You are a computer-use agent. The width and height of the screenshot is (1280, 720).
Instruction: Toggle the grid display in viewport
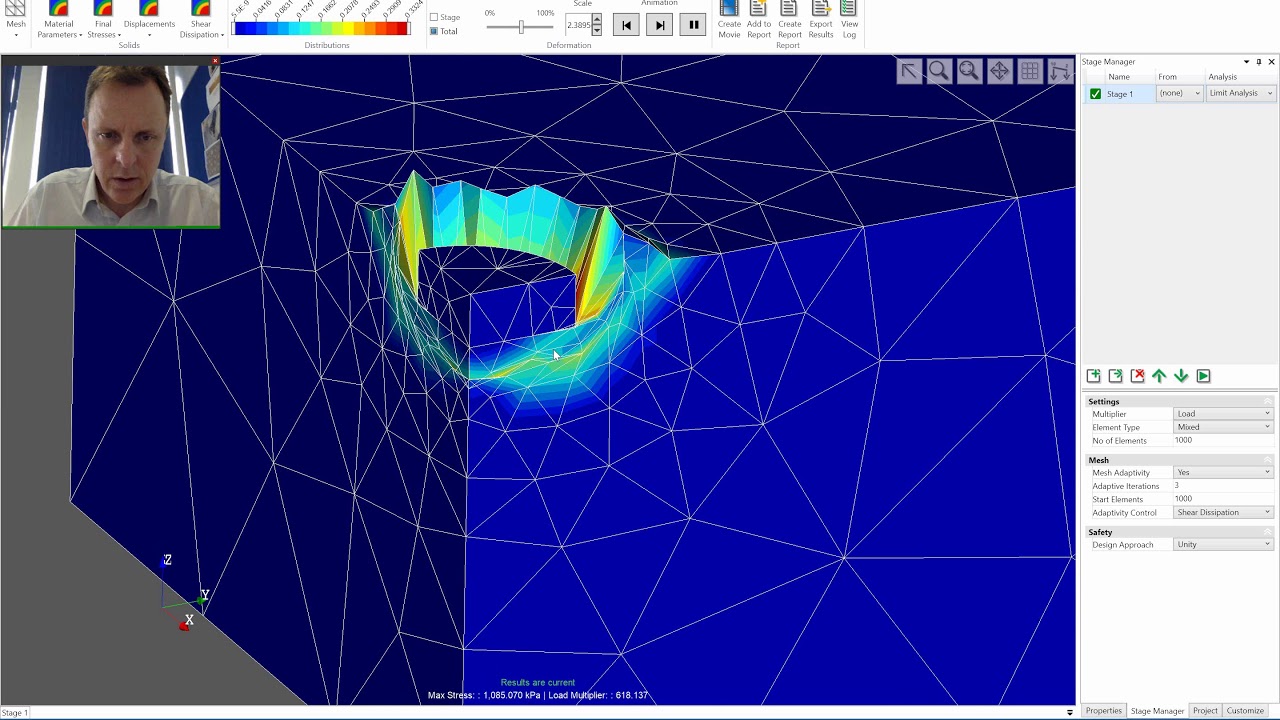(x=1029, y=71)
